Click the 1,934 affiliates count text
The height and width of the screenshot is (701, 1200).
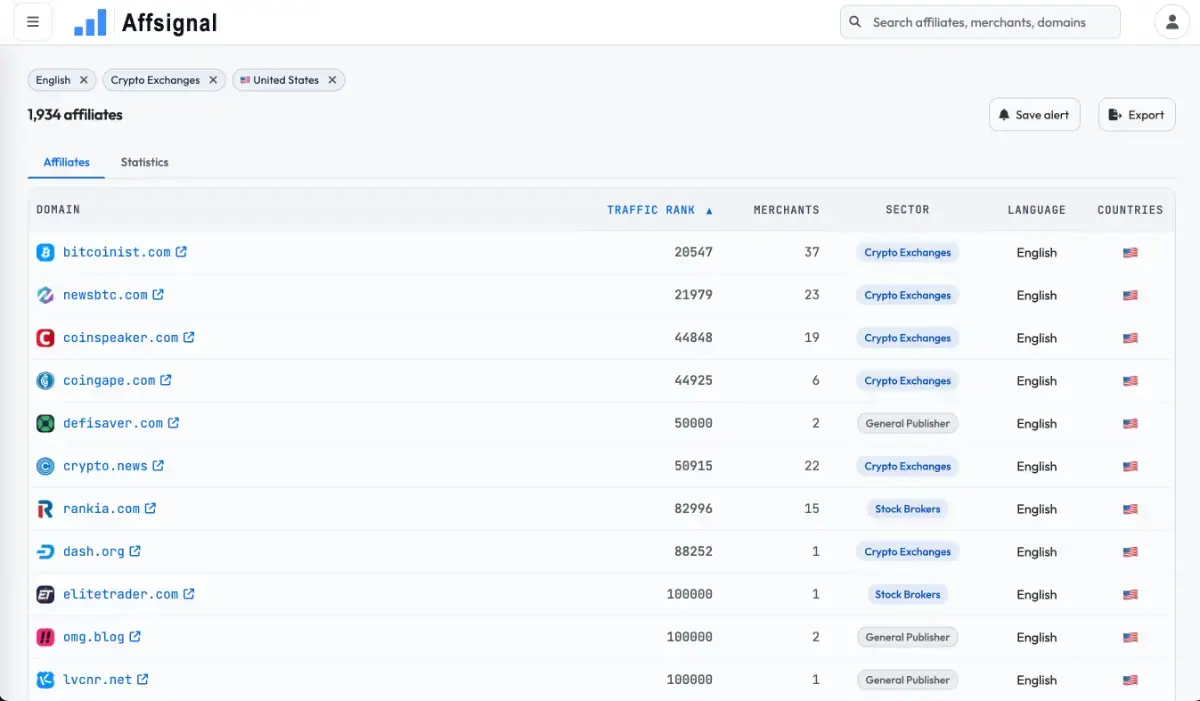(75, 114)
